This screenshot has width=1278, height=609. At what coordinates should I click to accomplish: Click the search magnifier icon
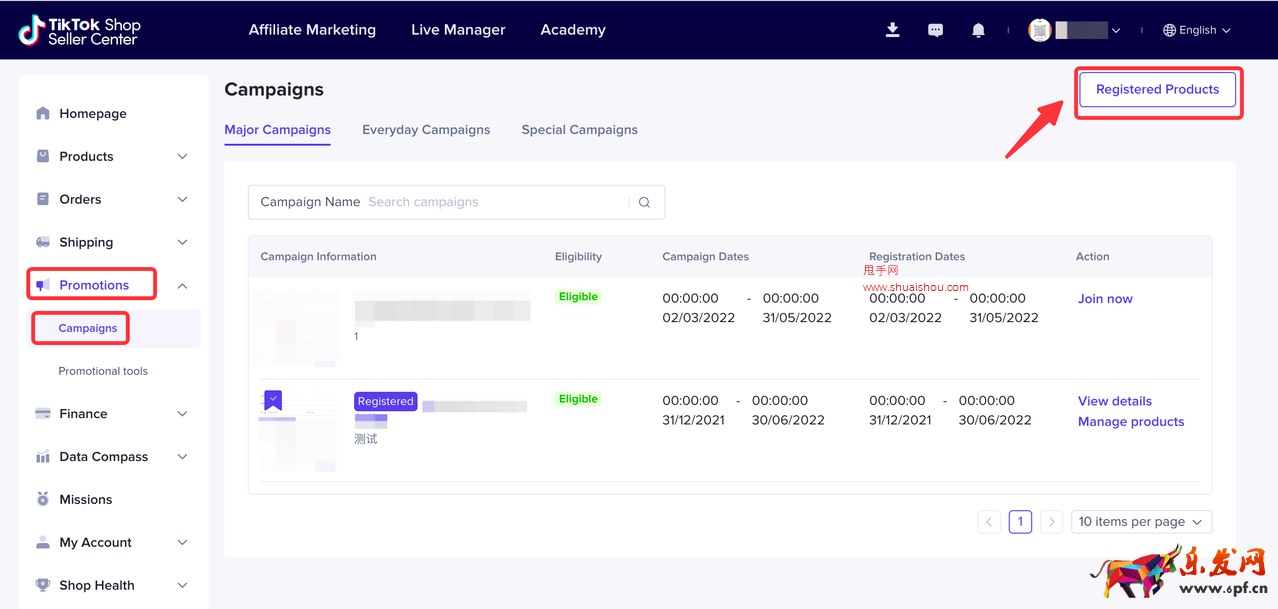[x=644, y=202]
